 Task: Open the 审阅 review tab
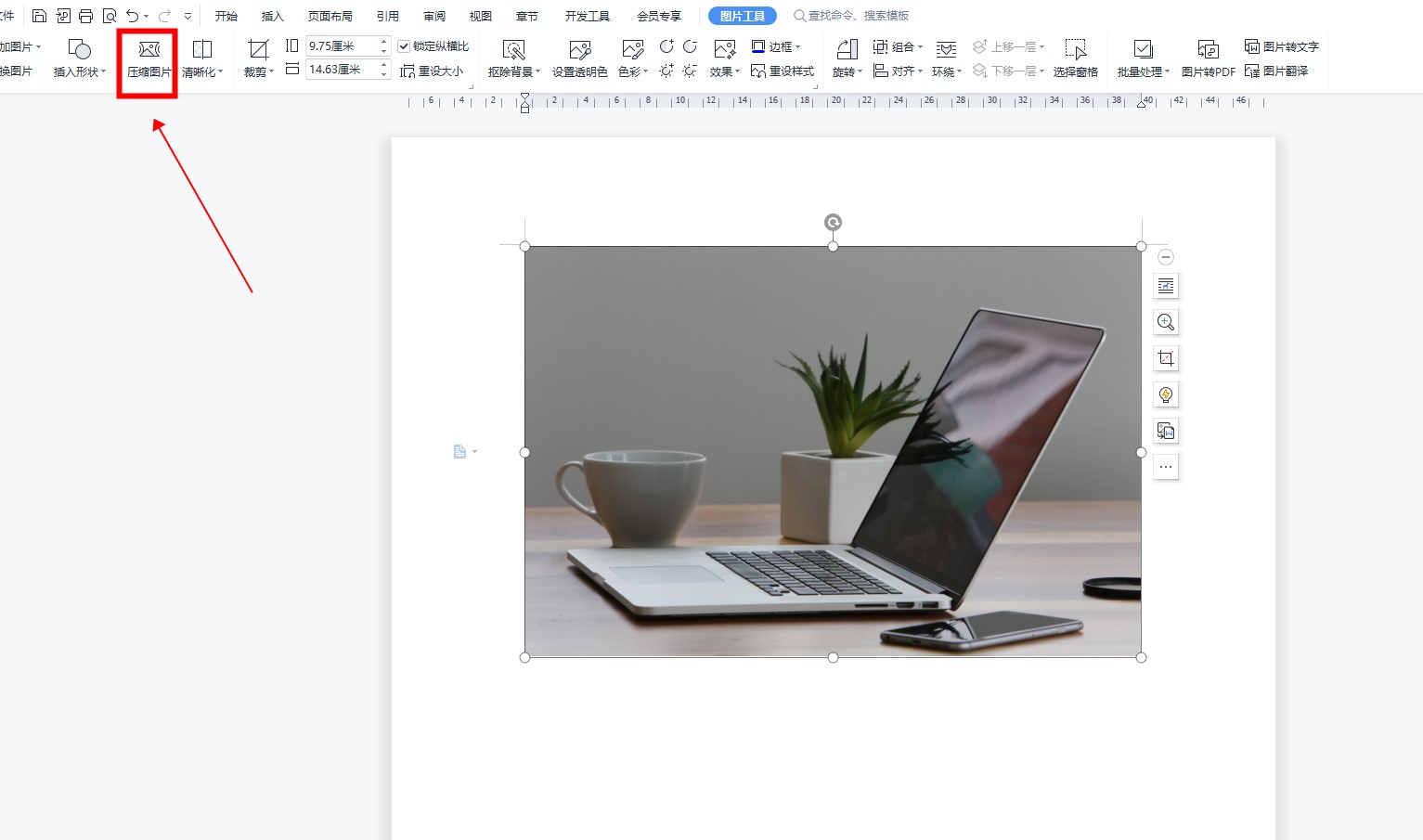click(x=433, y=16)
